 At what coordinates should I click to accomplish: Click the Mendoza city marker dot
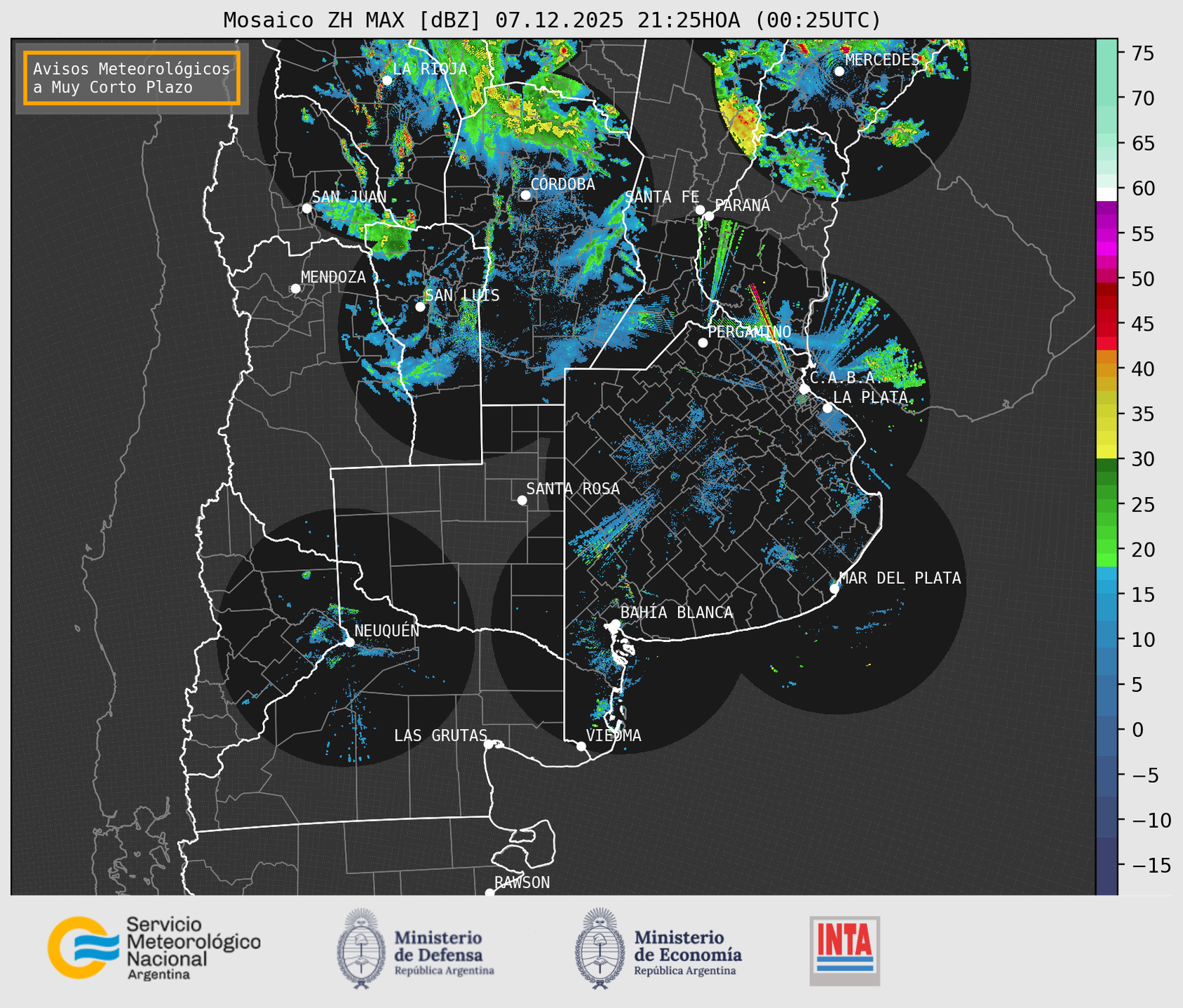[295, 289]
